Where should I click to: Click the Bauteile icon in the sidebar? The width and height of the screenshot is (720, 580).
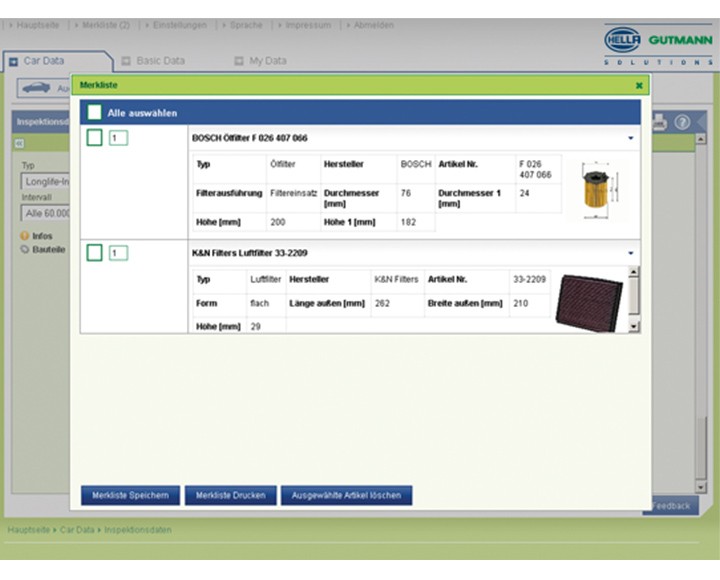point(25,249)
